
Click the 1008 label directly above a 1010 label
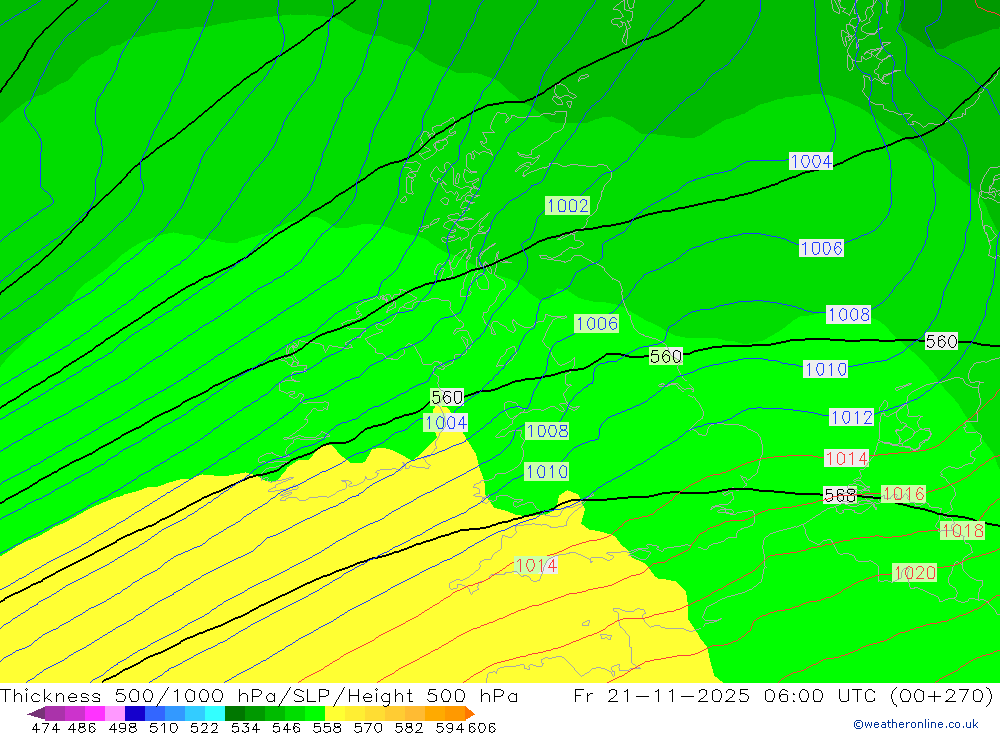547,431
